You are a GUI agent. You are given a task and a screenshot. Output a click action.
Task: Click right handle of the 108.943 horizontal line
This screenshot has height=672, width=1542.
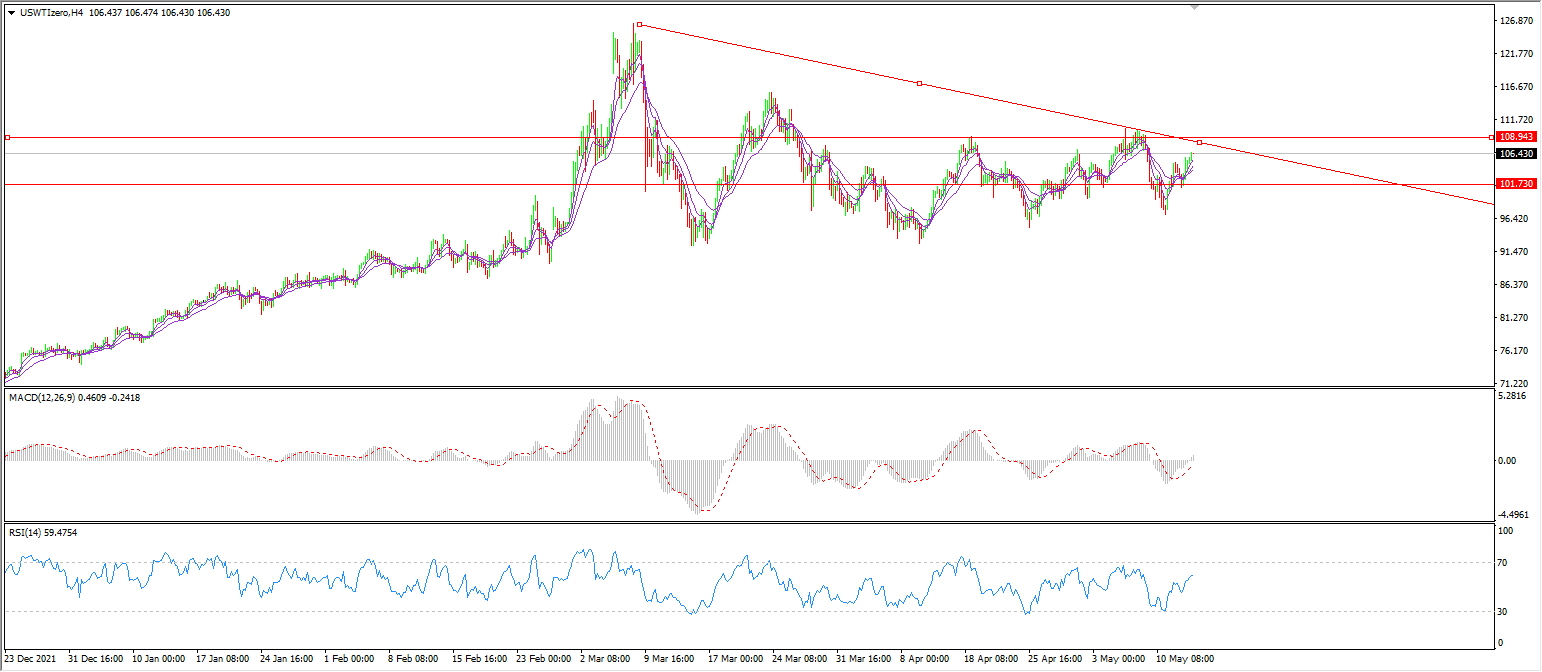(x=1492, y=137)
